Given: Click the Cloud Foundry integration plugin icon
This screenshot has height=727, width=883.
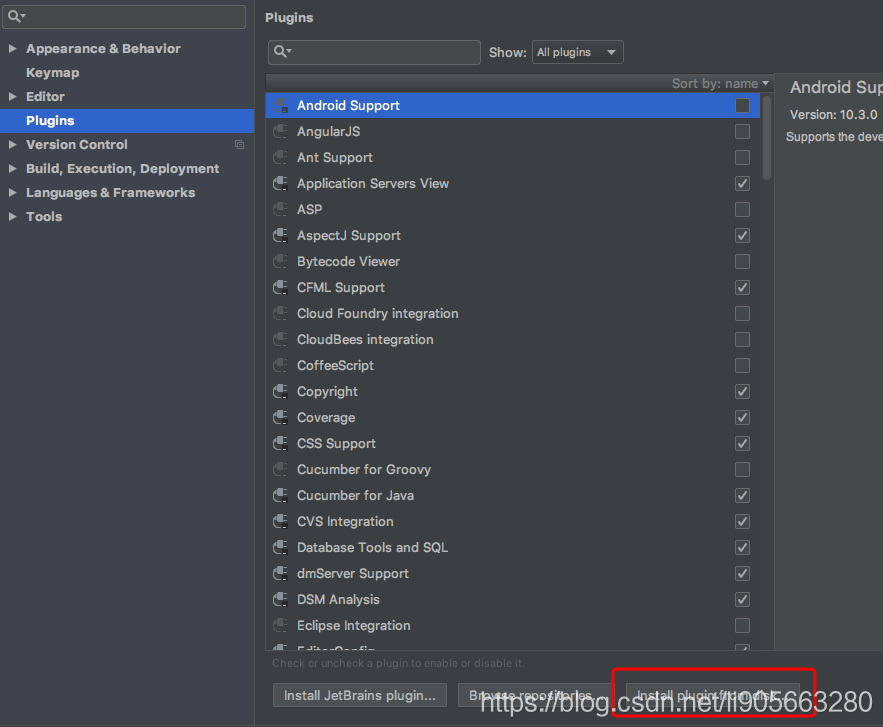Looking at the screenshot, I should tap(280, 313).
